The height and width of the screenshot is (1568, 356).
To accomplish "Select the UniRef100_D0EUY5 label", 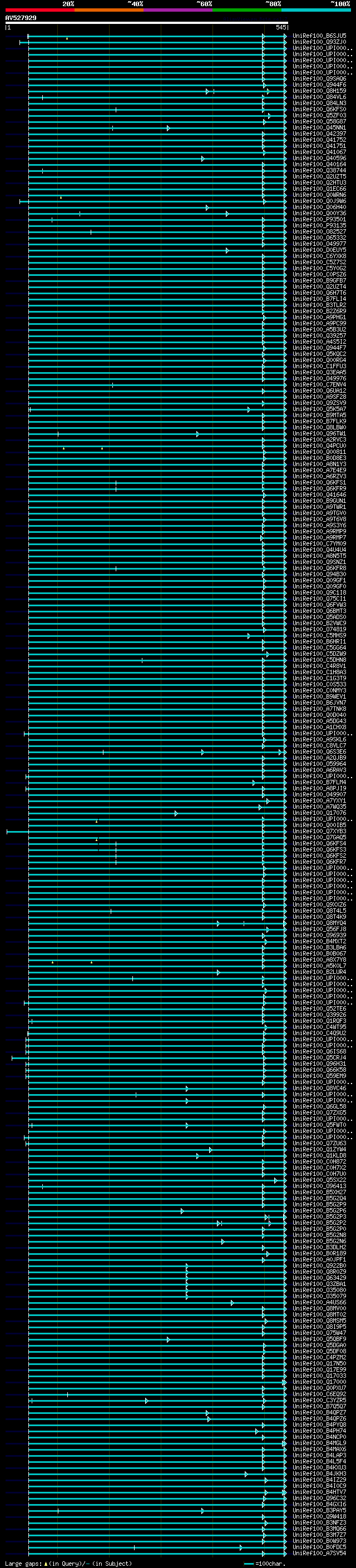I will pyautogui.click(x=319, y=250).
